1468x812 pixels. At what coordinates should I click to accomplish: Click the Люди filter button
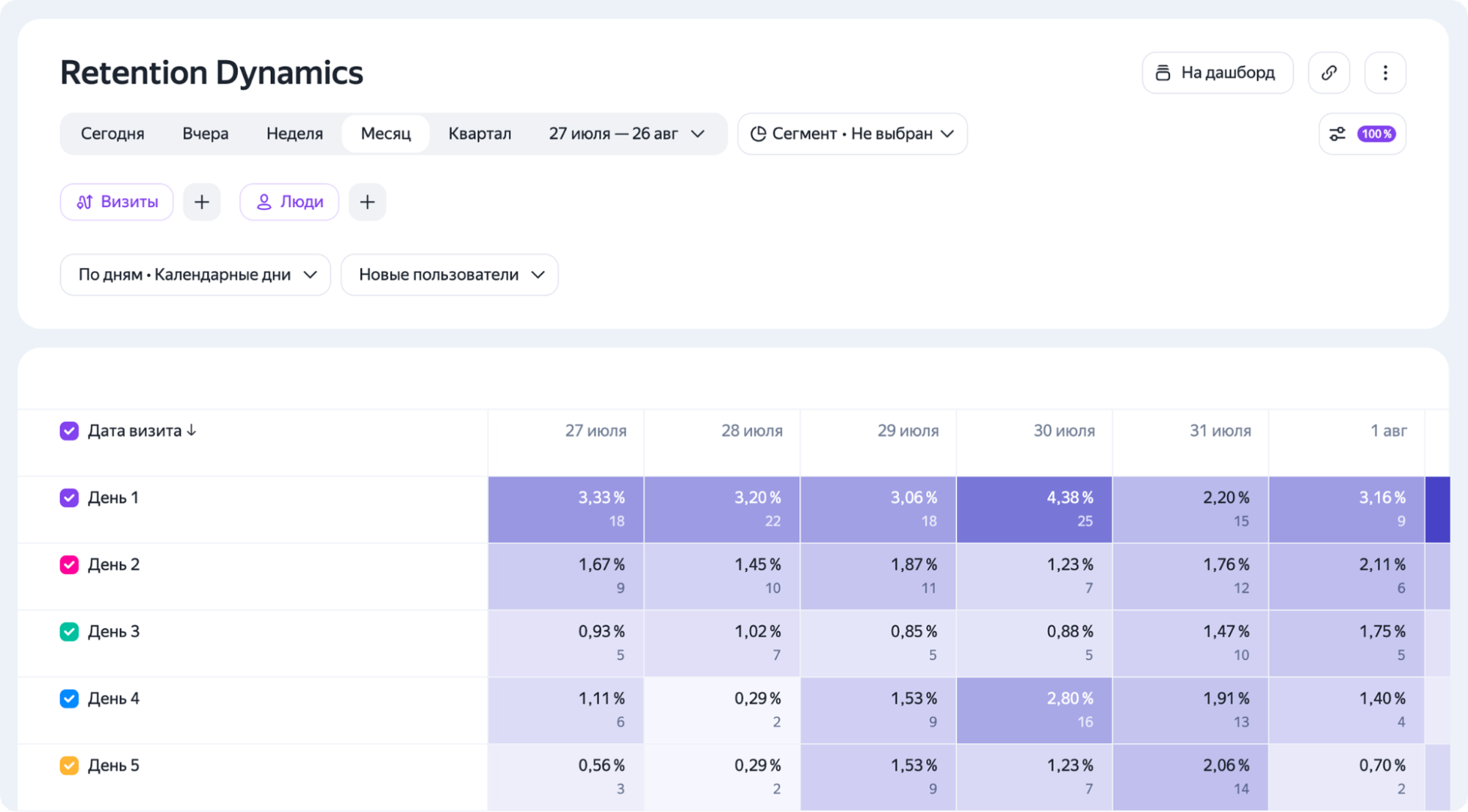[x=289, y=202]
